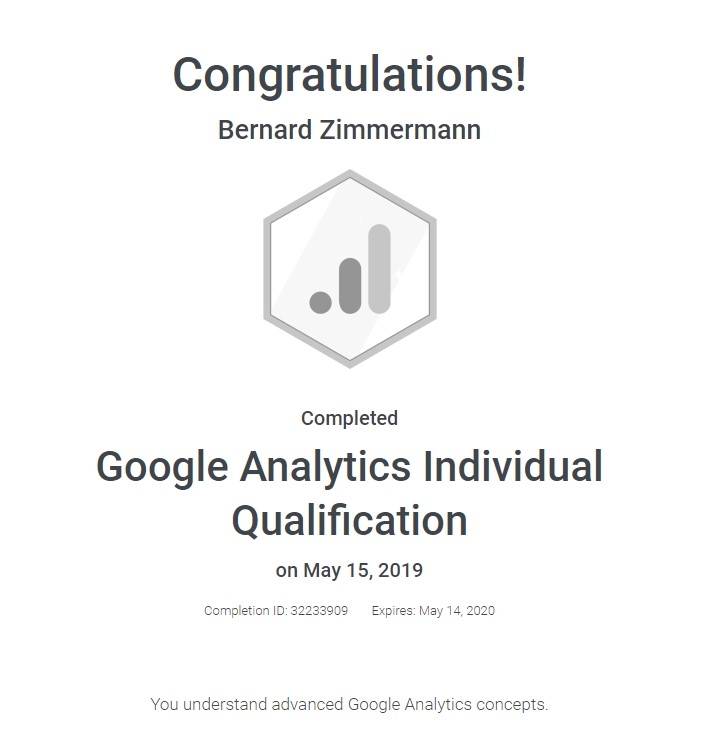704x744 pixels.
Task: Select the small dot in Analytics logo
Action: coord(321,302)
